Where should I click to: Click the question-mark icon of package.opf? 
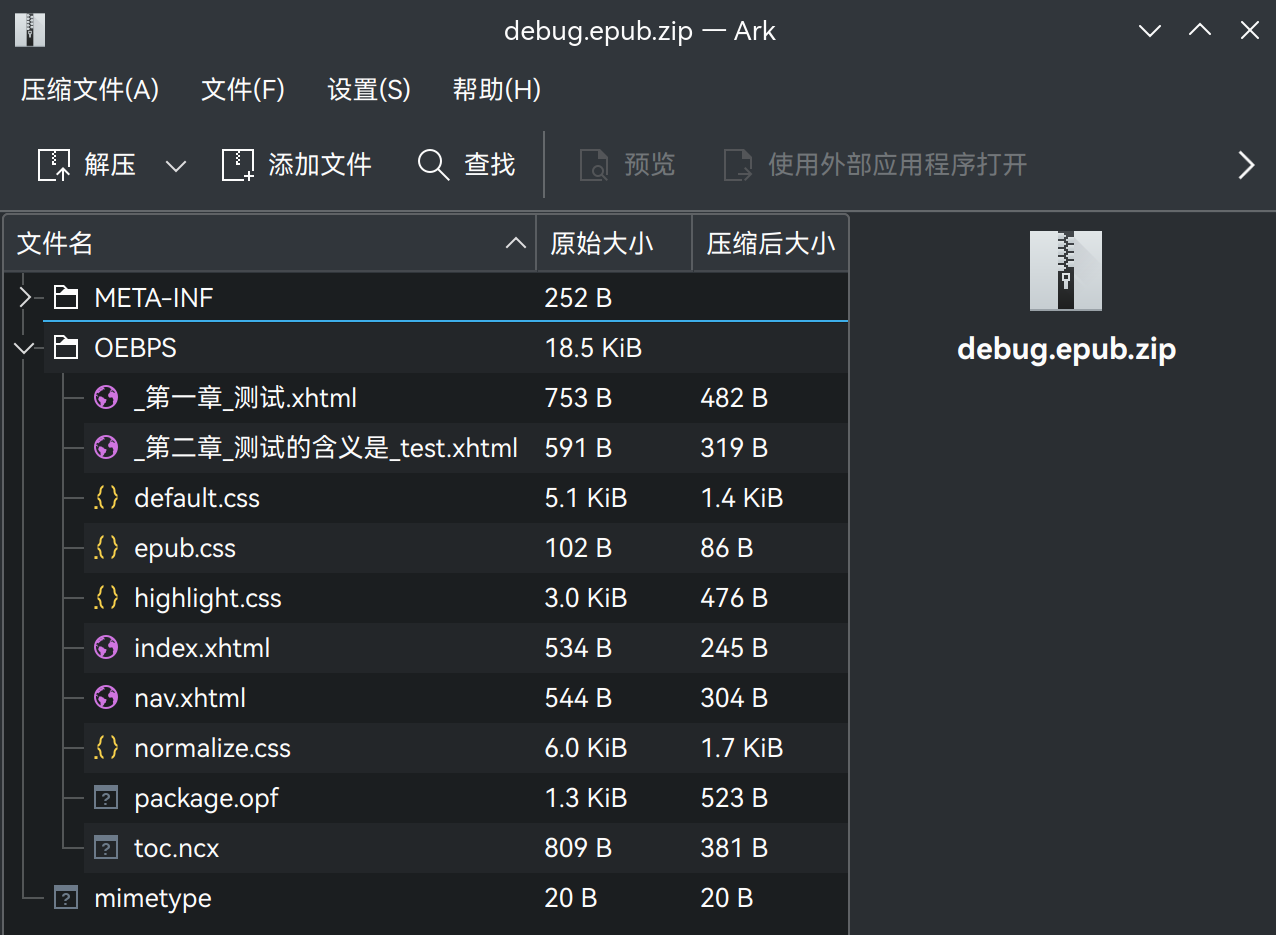105,797
